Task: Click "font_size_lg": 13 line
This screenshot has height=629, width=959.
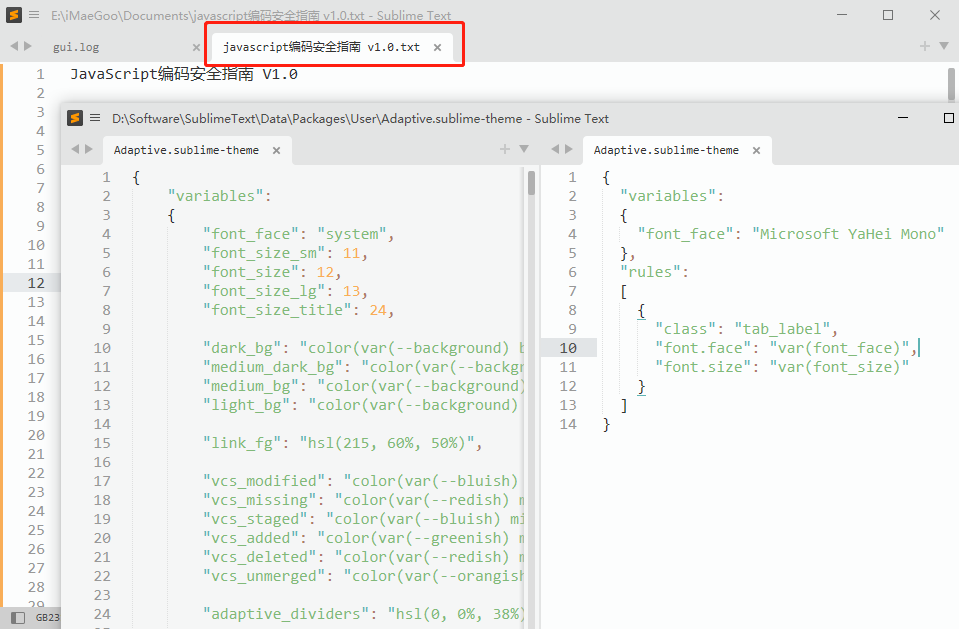Action: (285, 291)
